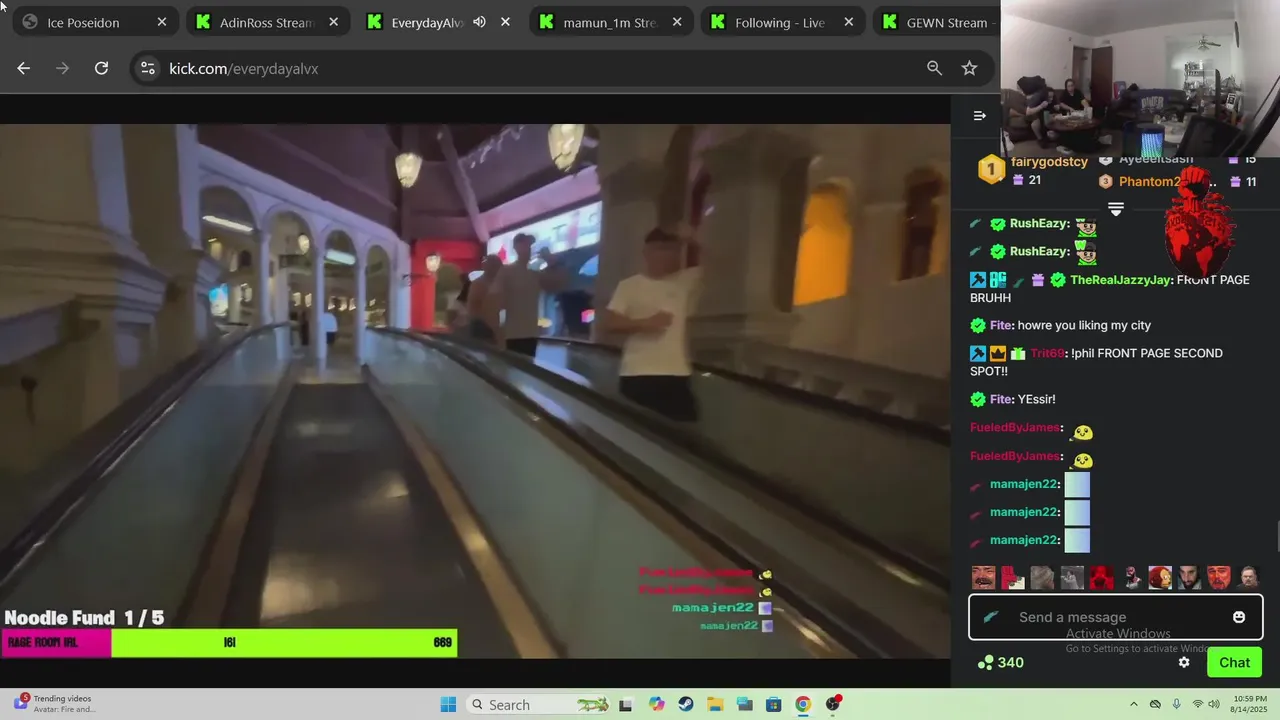Close the AdinRoss Stream tab

[x=334, y=22]
